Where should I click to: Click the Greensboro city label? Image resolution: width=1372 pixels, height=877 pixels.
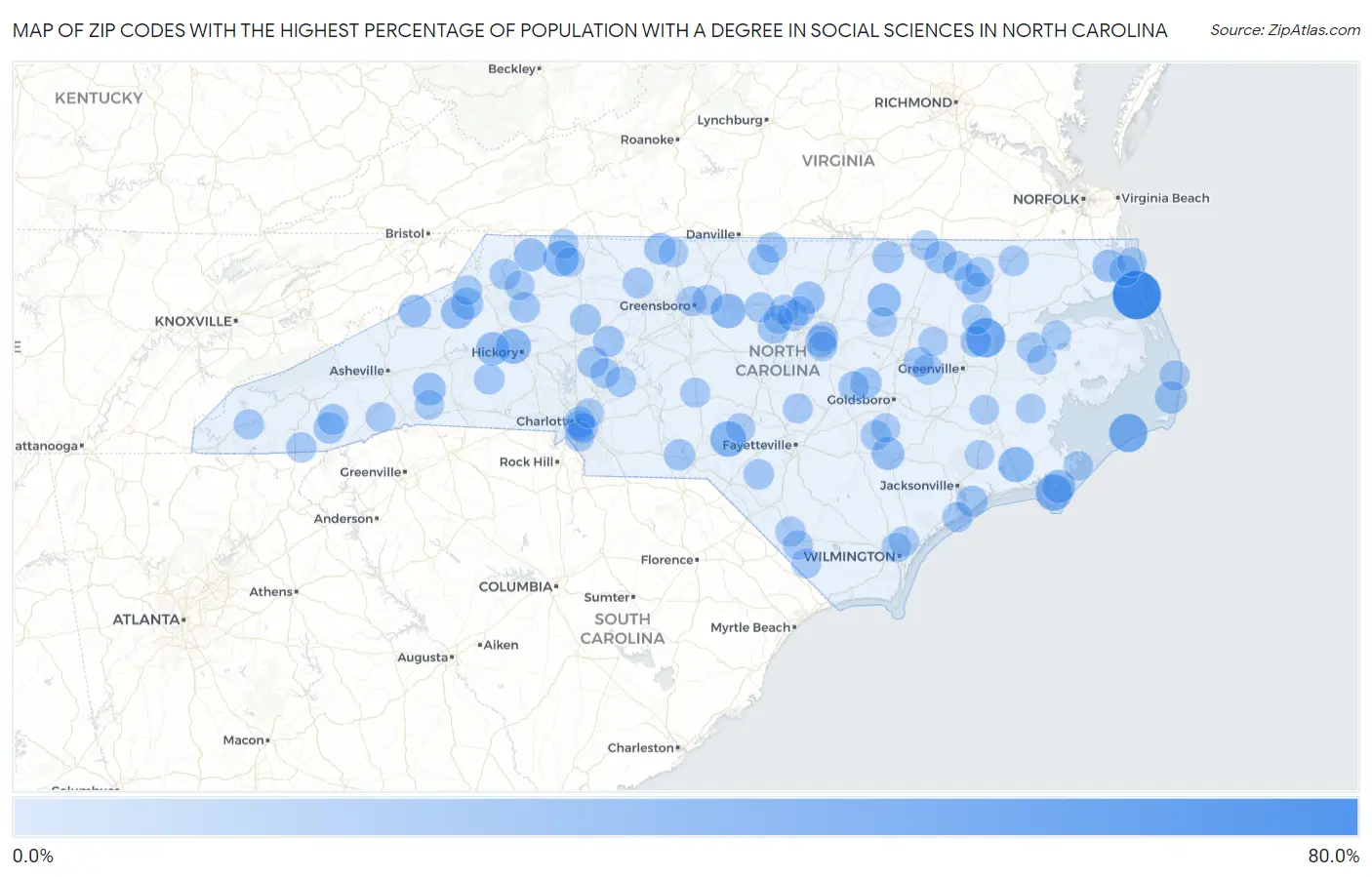[655, 305]
